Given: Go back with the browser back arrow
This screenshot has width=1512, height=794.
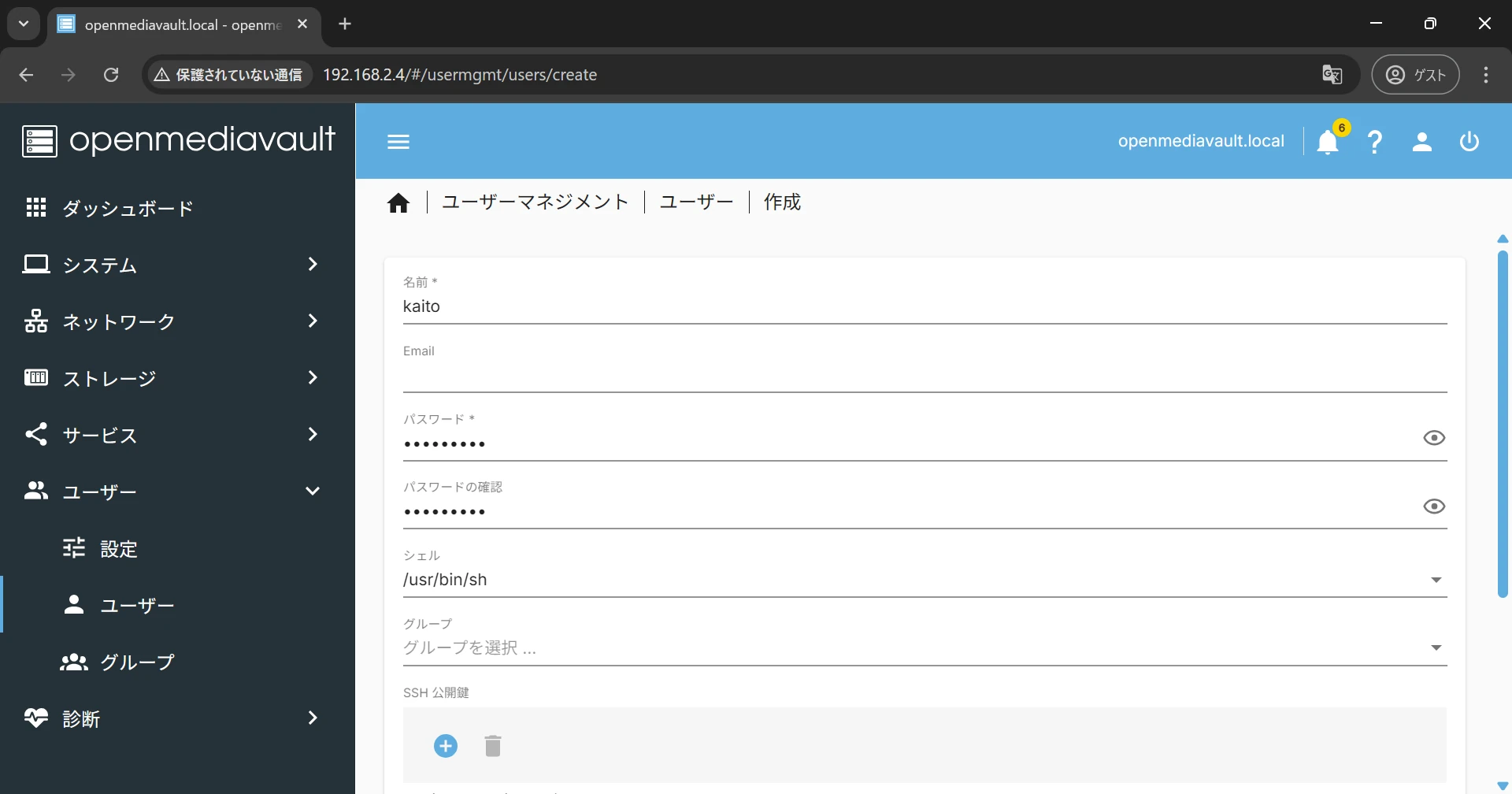Looking at the screenshot, I should coord(26,75).
